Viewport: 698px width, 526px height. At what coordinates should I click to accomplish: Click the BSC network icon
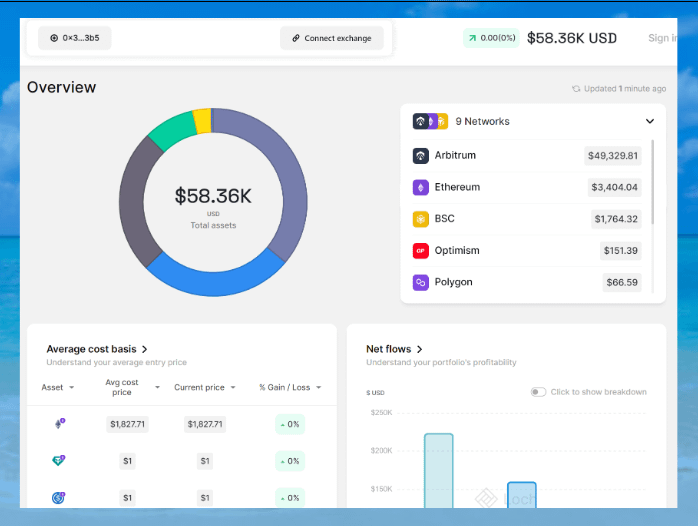point(421,219)
